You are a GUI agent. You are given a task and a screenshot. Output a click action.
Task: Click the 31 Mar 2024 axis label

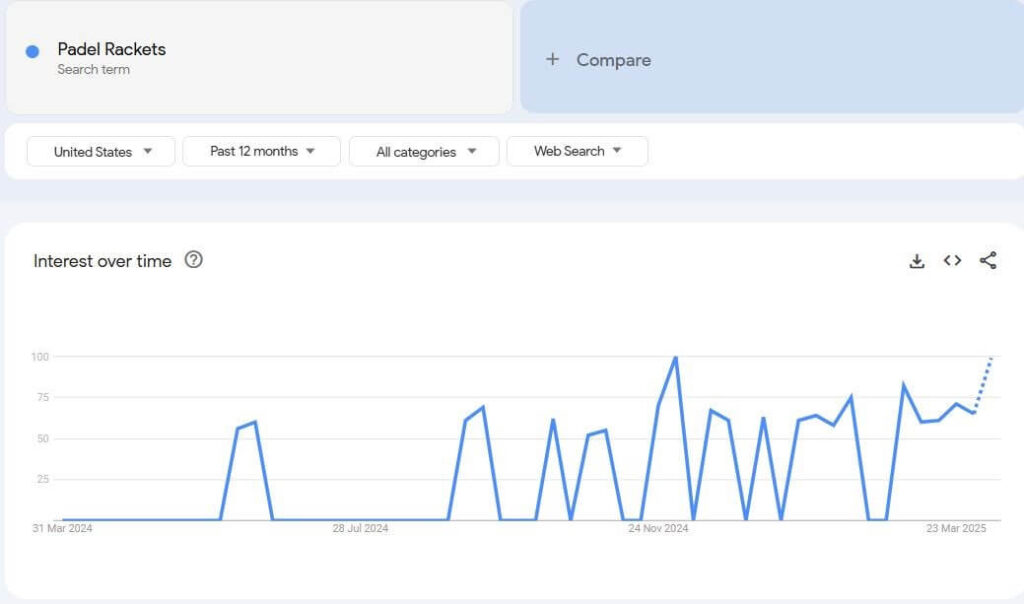click(62, 529)
